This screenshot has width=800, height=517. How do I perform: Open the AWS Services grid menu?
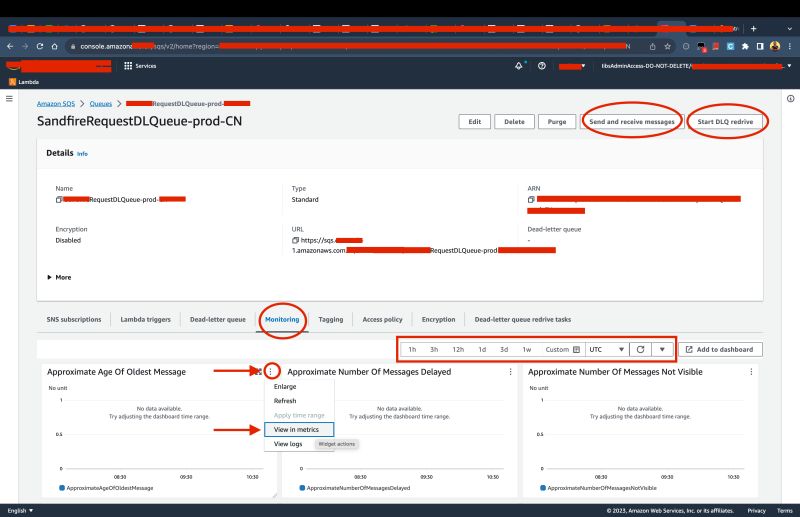coord(140,66)
